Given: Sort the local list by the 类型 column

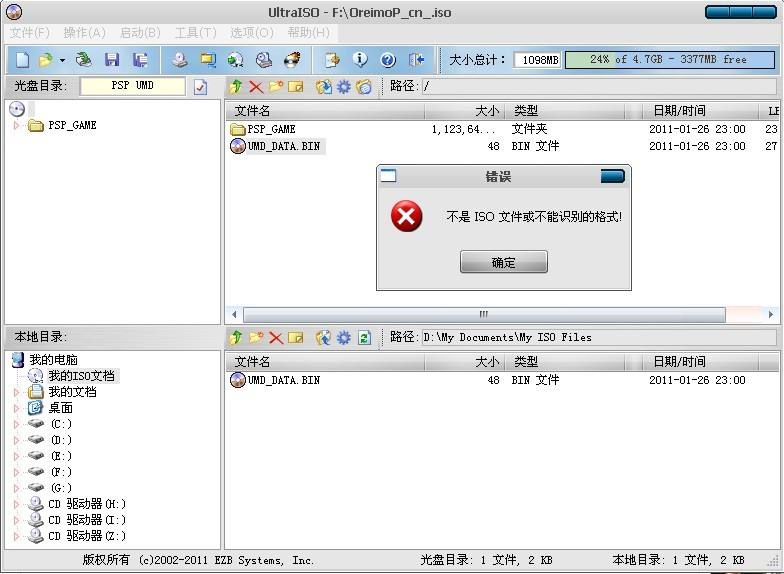Looking at the screenshot, I should click(x=565, y=362).
